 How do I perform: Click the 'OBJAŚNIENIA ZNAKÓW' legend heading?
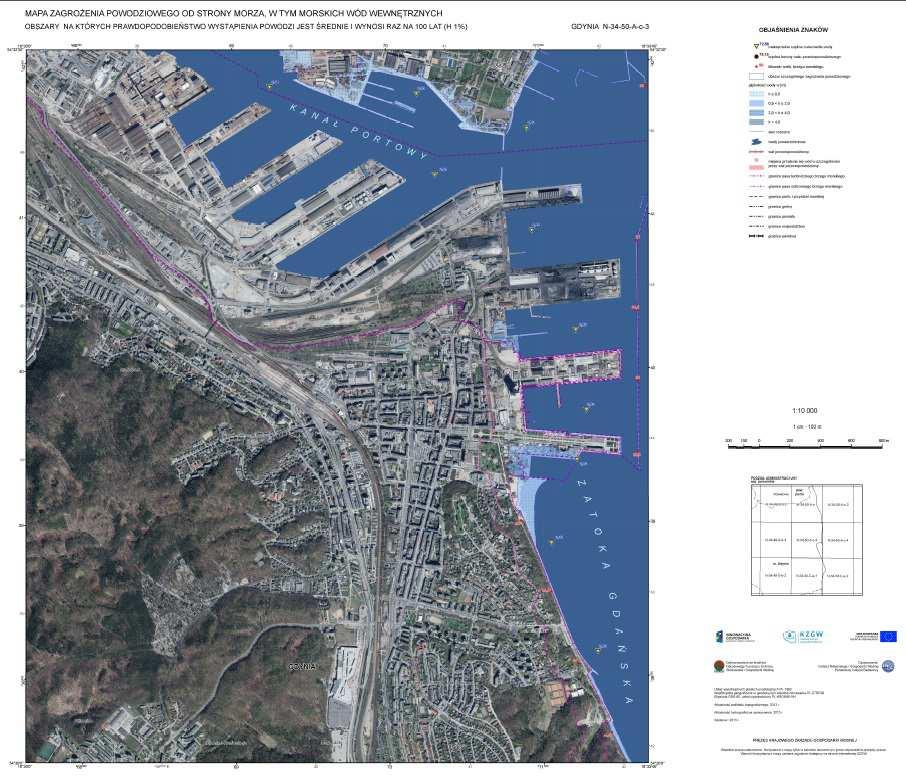[793, 30]
